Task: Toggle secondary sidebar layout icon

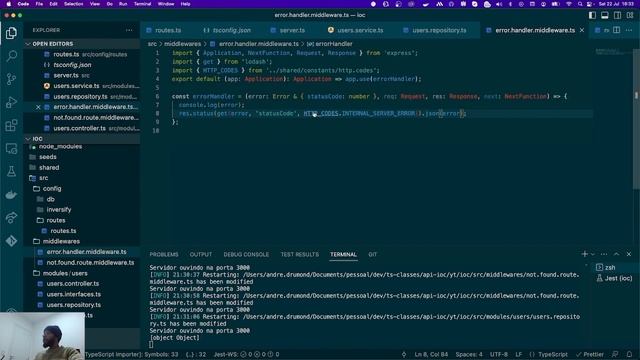Action: pyautogui.click(x=618, y=15)
